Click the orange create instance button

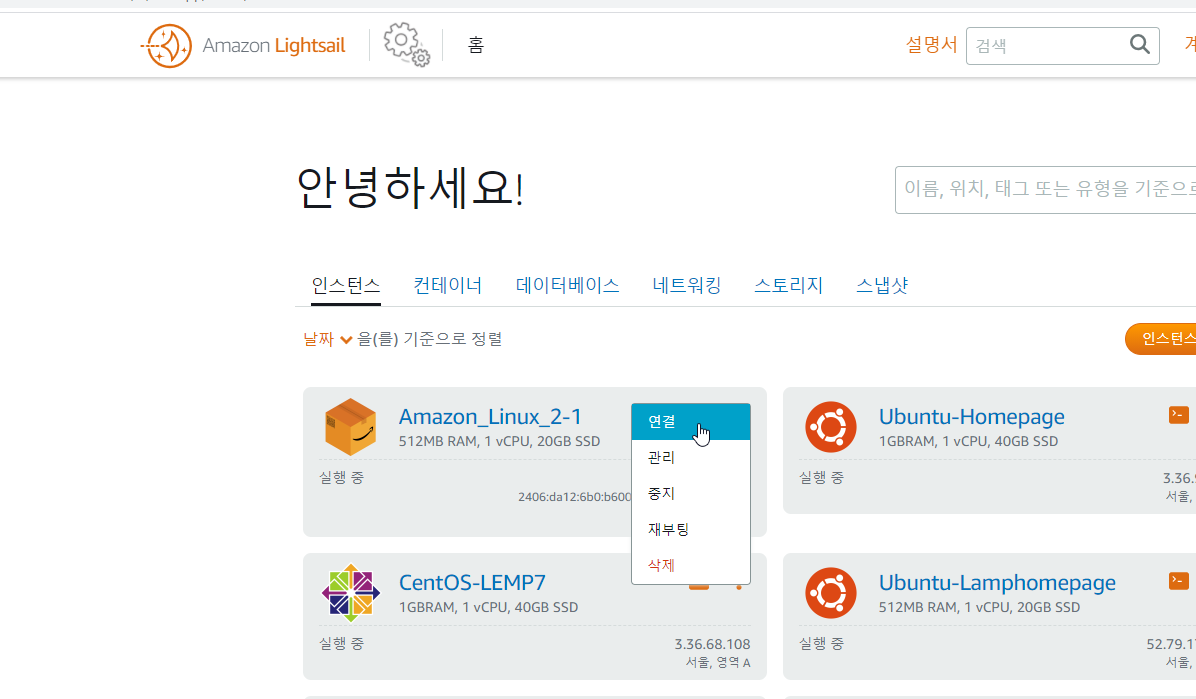click(1161, 339)
